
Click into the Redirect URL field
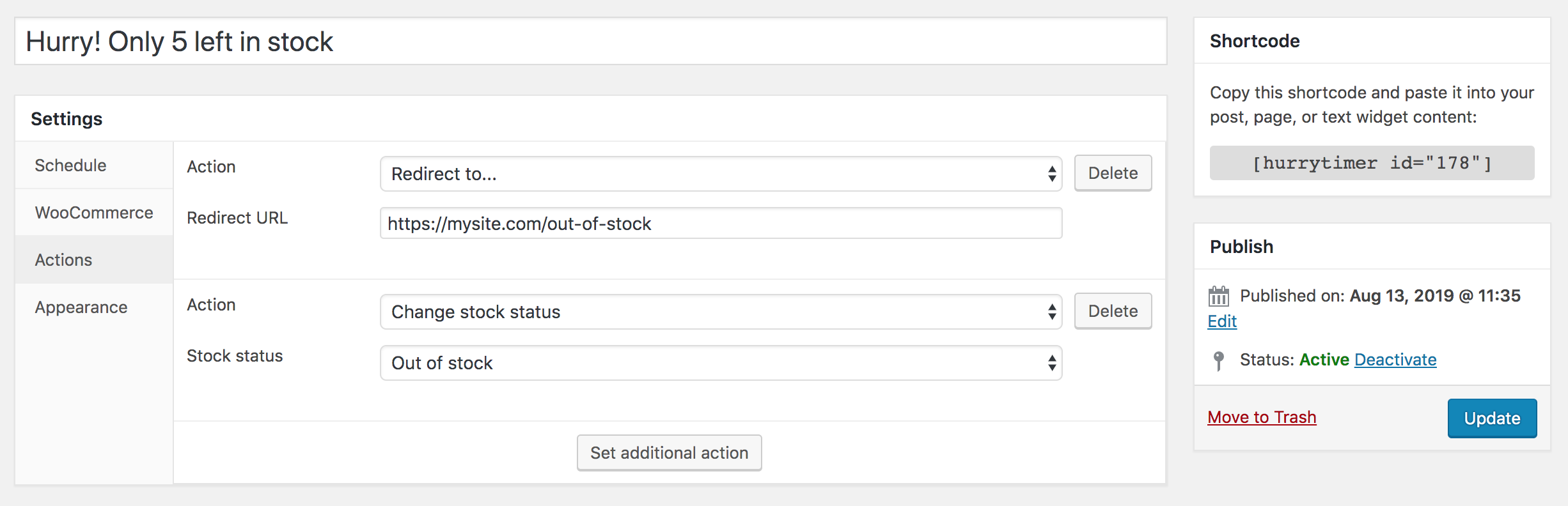click(721, 224)
